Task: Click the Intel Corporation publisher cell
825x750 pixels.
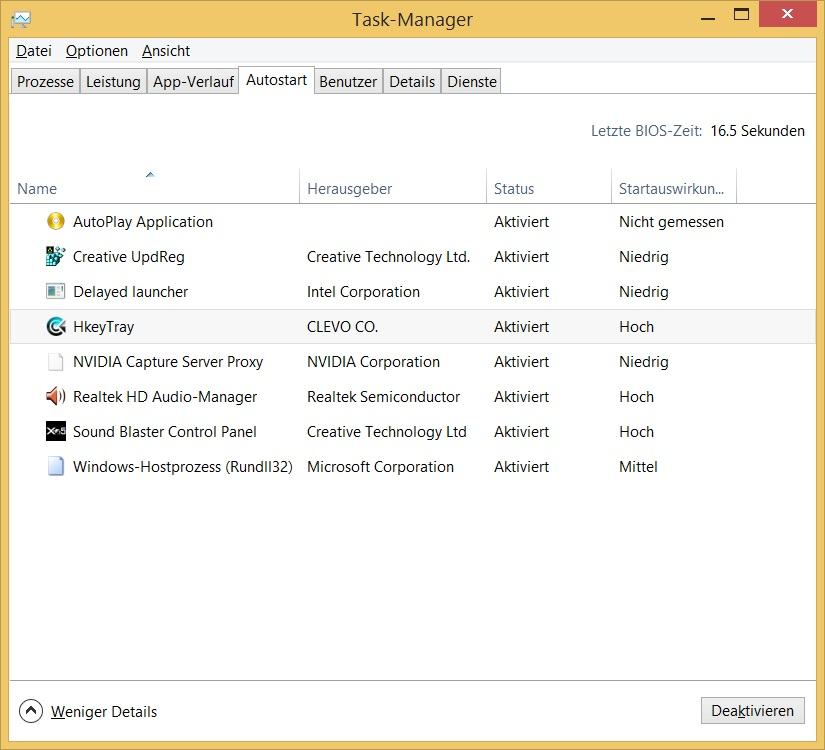Action: point(364,292)
